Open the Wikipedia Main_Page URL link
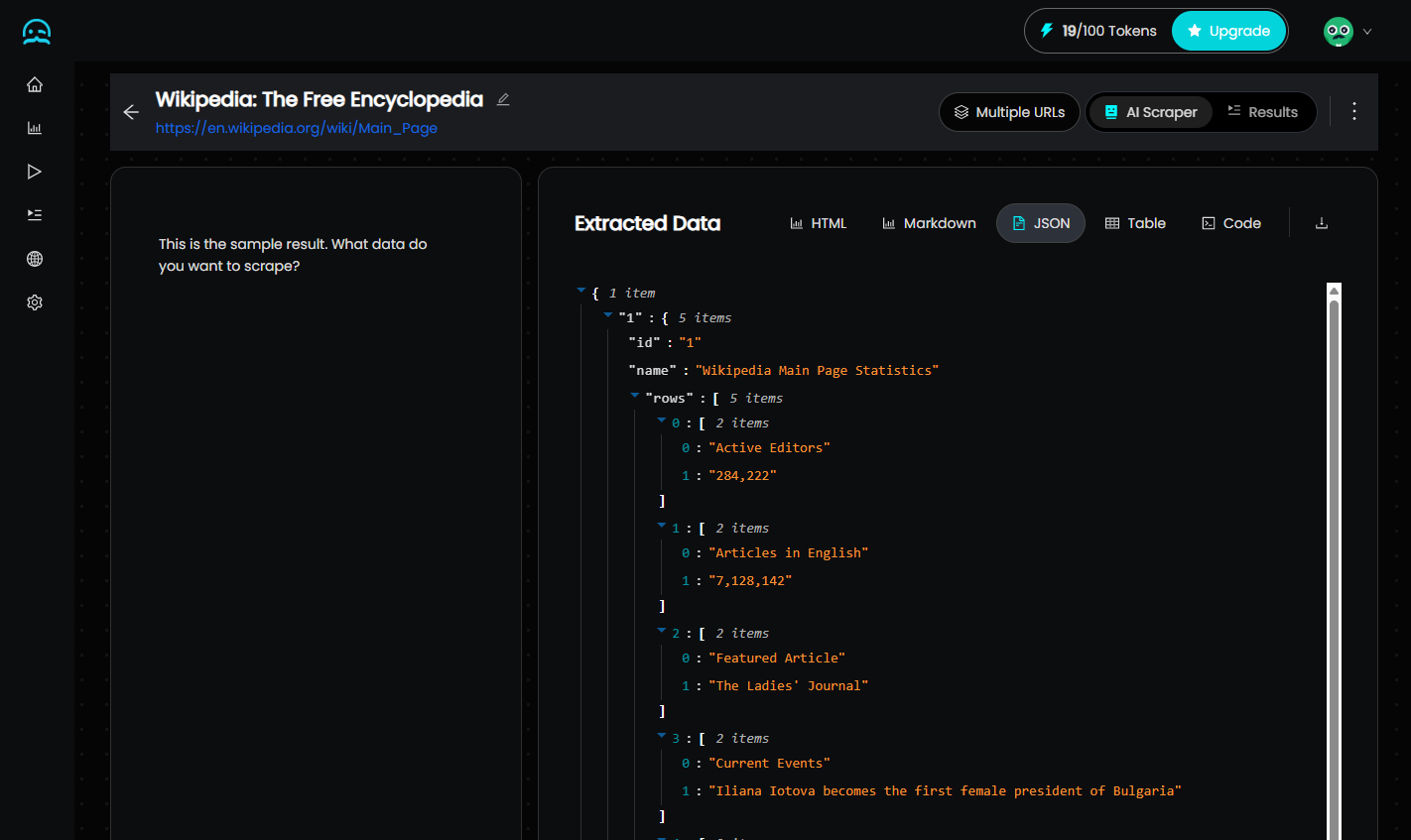The width and height of the screenshot is (1411, 840). (296, 128)
